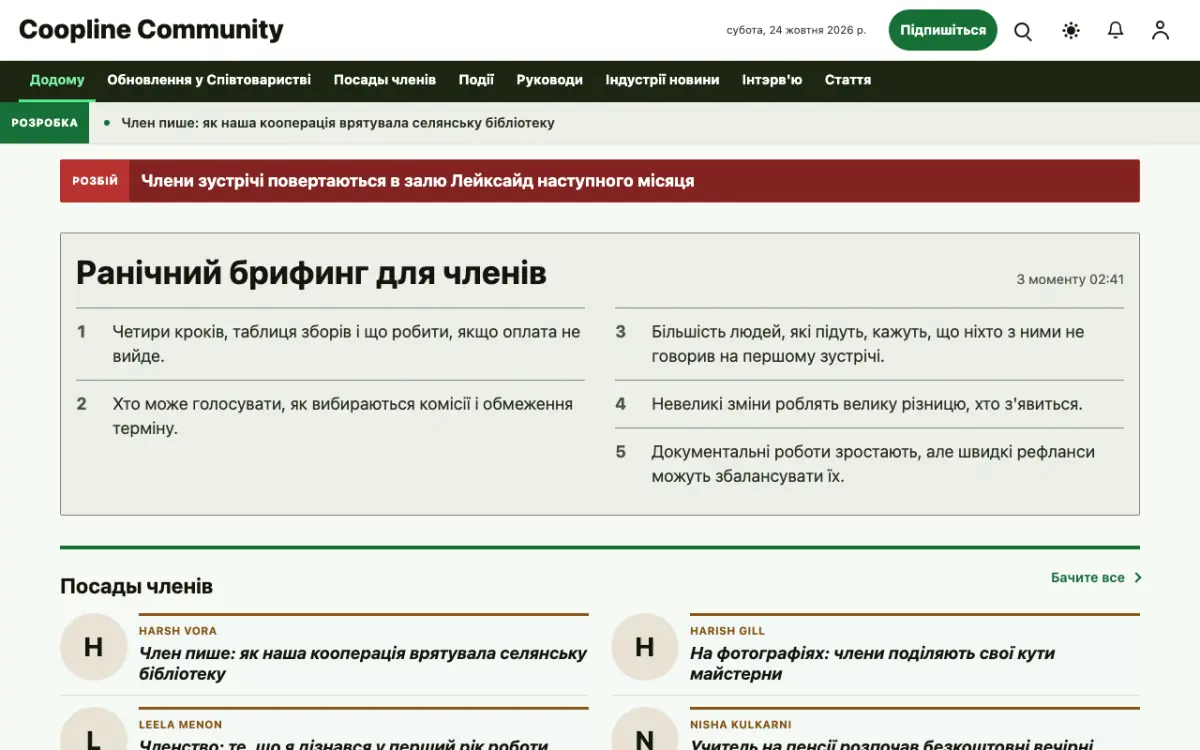Image resolution: width=1200 pixels, height=750 pixels.
Task: Open Harsh Vora avatar H
Action: (x=93, y=647)
